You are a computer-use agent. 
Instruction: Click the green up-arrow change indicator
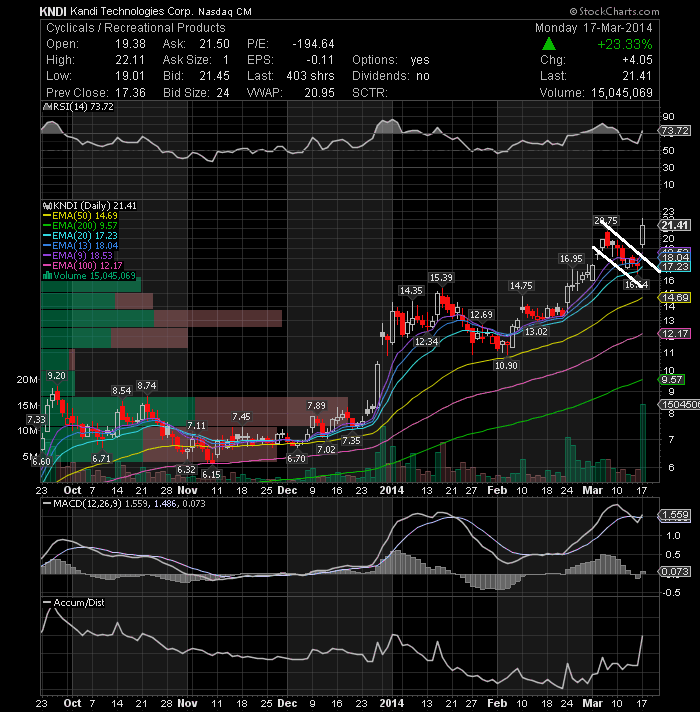point(549,44)
